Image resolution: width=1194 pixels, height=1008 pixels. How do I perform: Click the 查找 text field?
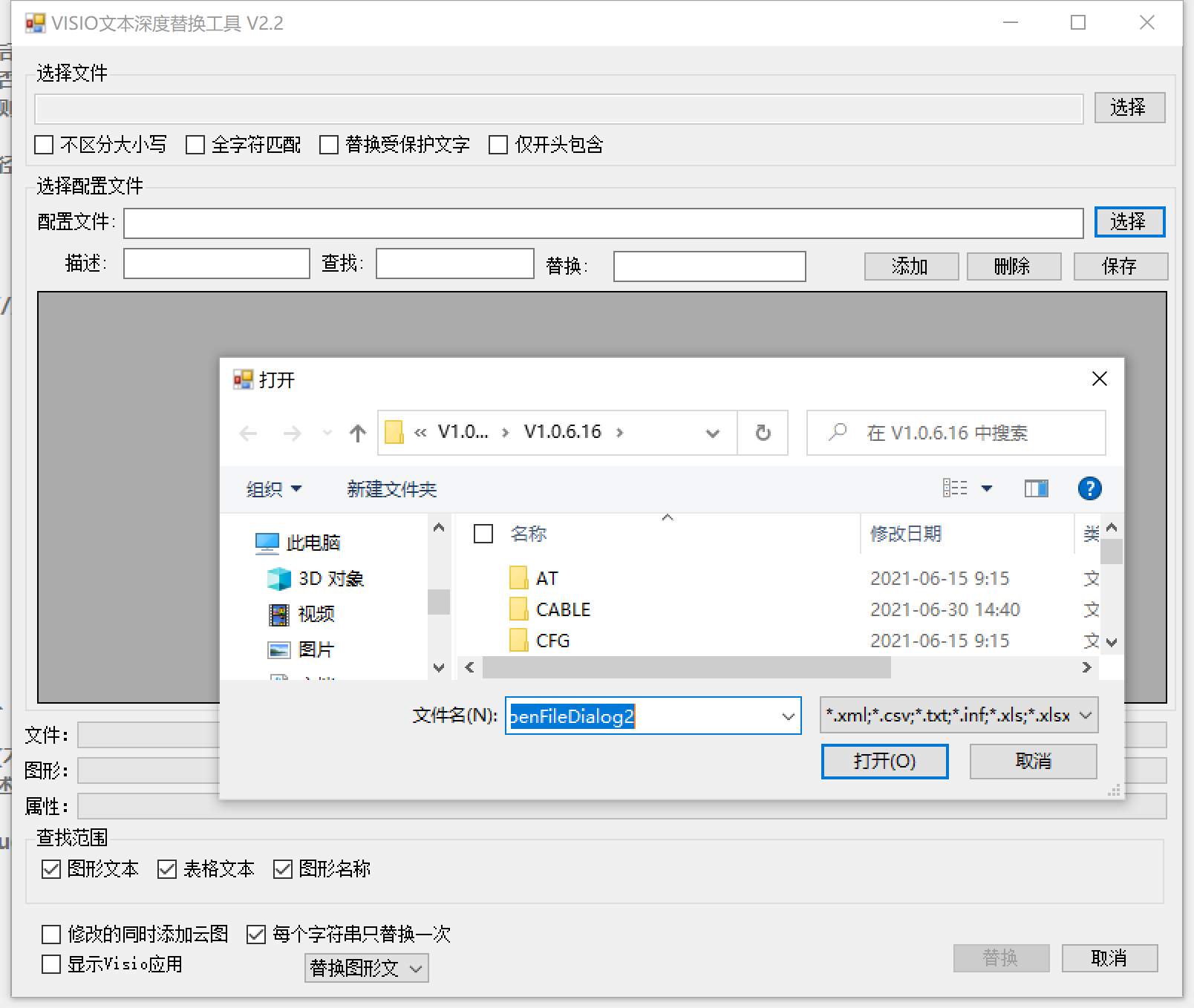pyautogui.click(x=454, y=264)
